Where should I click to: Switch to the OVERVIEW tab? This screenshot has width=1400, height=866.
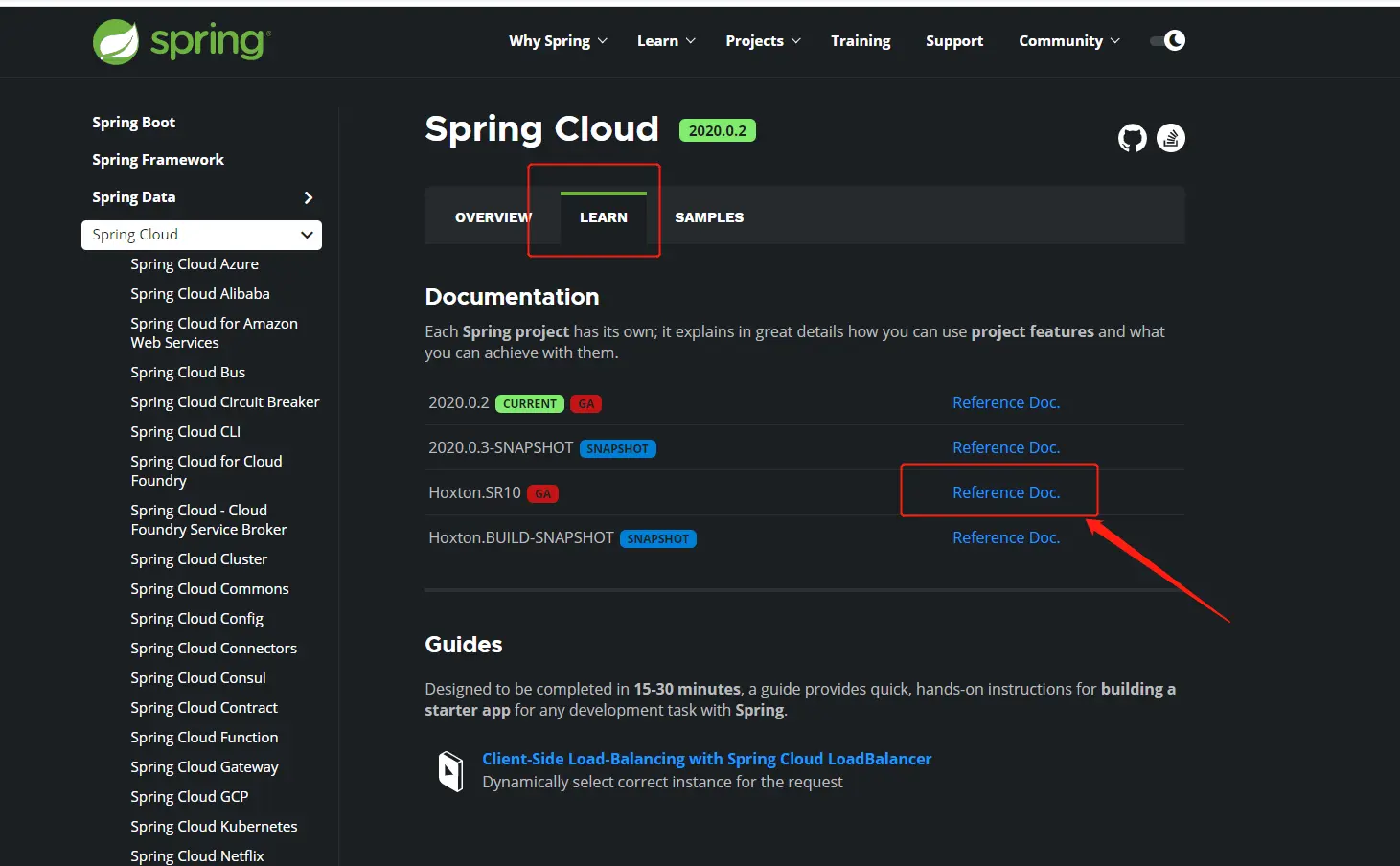pyautogui.click(x=493, y=217)
